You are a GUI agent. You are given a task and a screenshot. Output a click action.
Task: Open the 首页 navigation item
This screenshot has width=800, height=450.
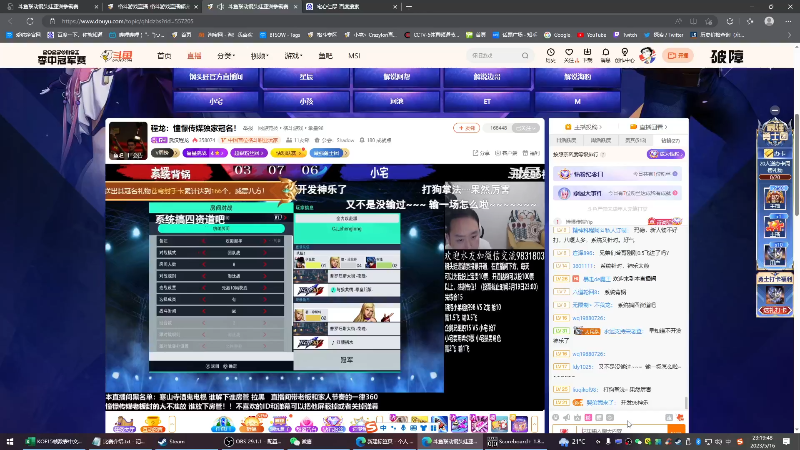pyautogui.click(x=164, y=56)
